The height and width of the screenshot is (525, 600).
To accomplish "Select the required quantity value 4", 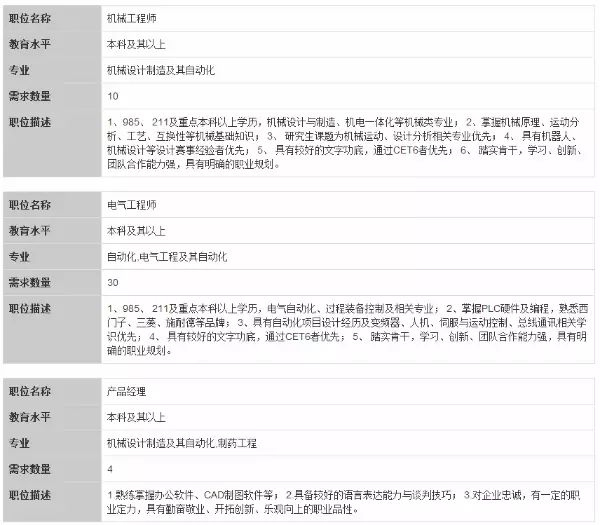I will pyautogui.click(x=110, y=469).
